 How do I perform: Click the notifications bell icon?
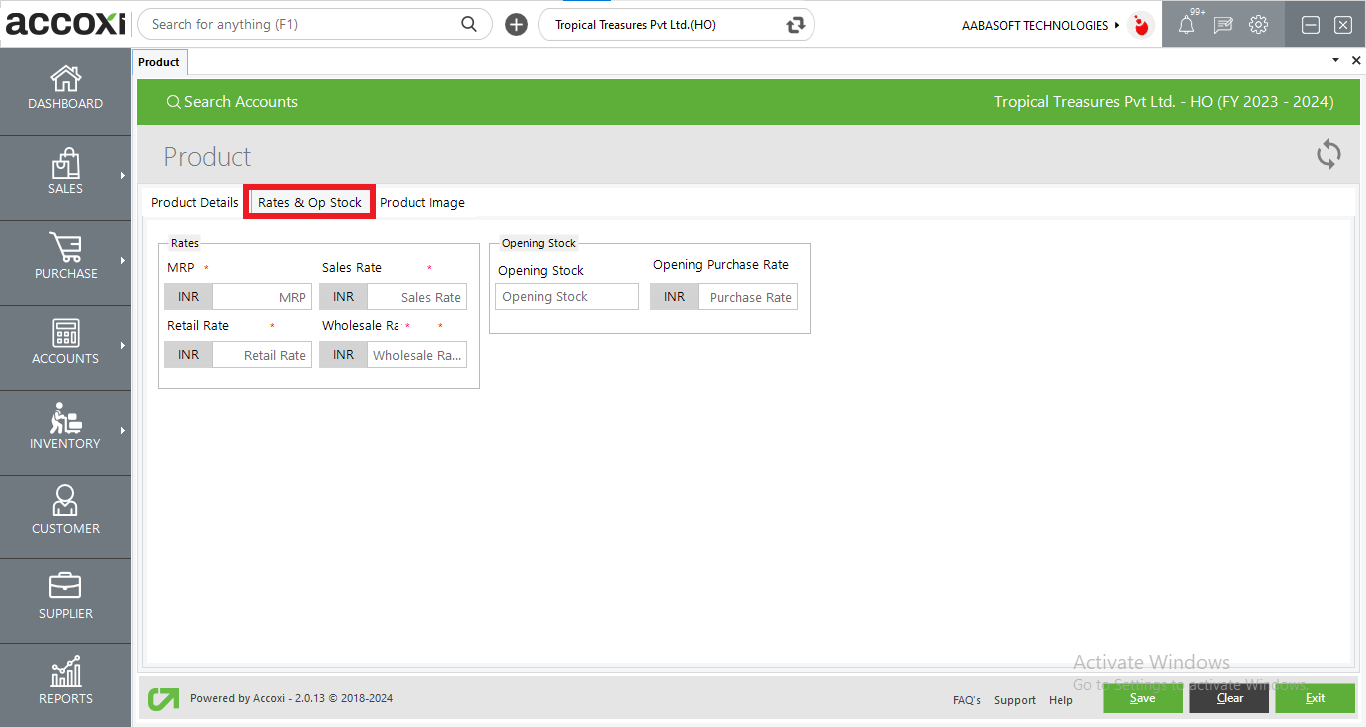pyautogui.click(x=1186, y=25)
